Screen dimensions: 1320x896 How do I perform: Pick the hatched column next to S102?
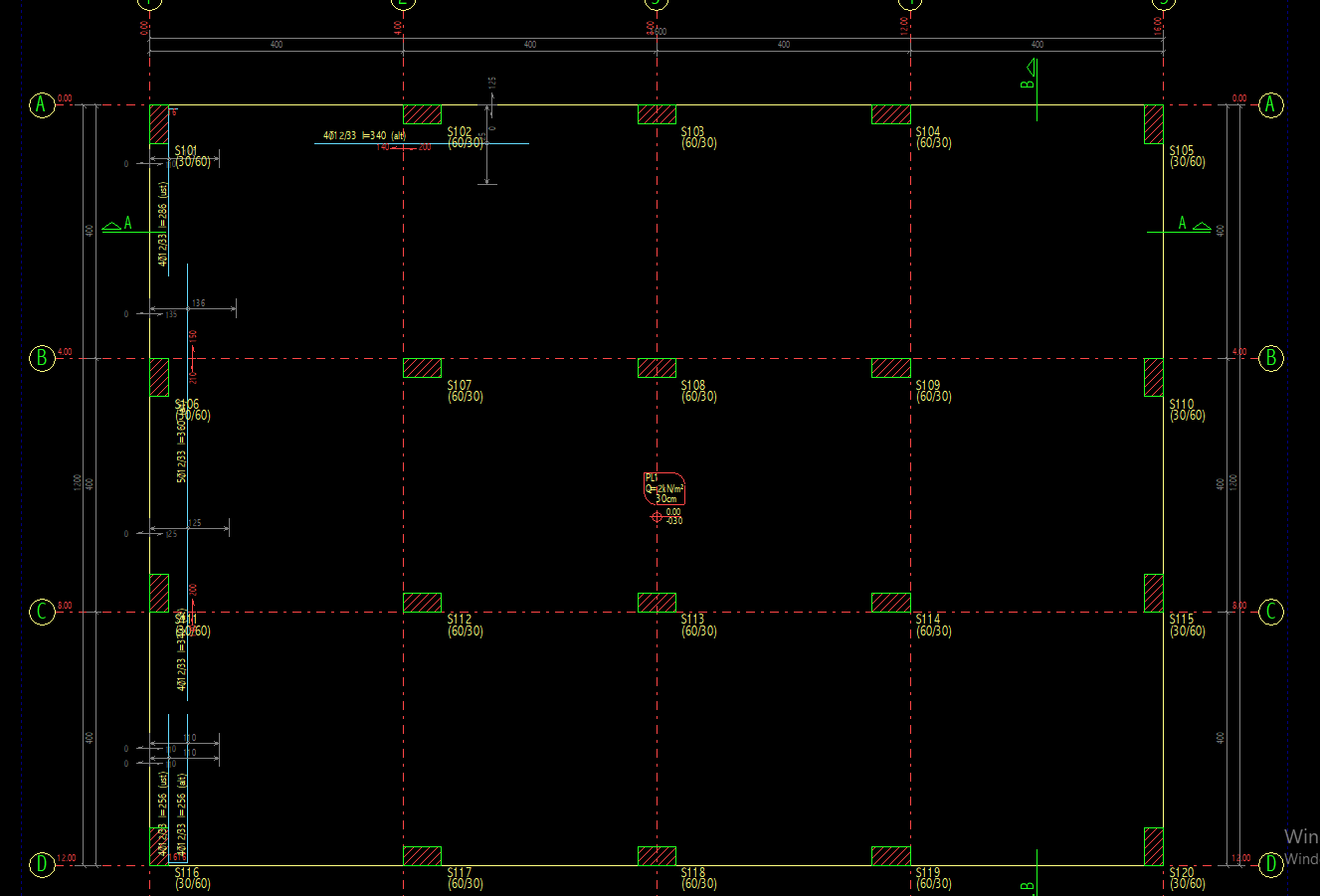pos(422,114)
